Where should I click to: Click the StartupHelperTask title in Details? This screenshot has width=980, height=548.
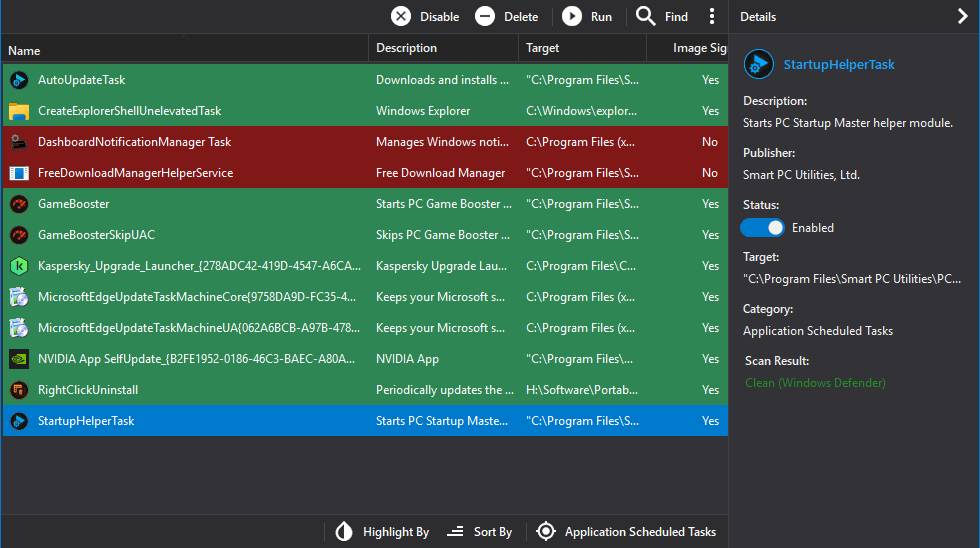point(838,65)
